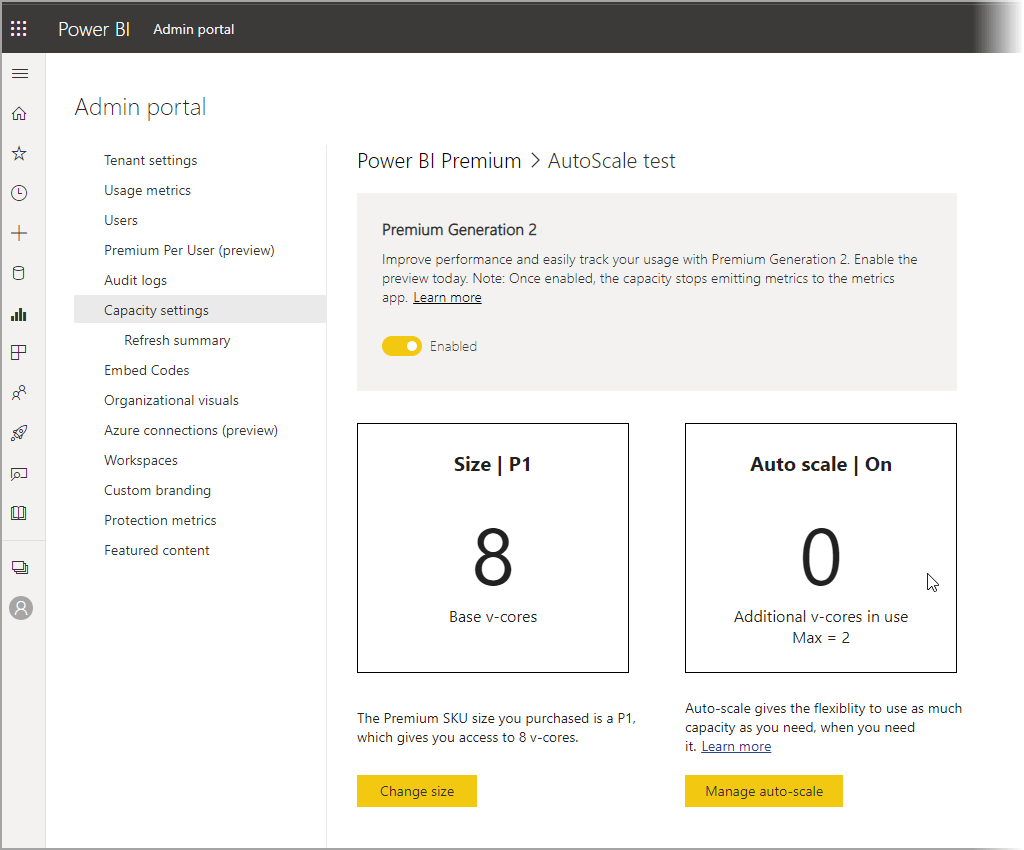The image size is (1024, 850).
Task: Click the 'Premium Generation 2' heading
Action: point(459,230)
